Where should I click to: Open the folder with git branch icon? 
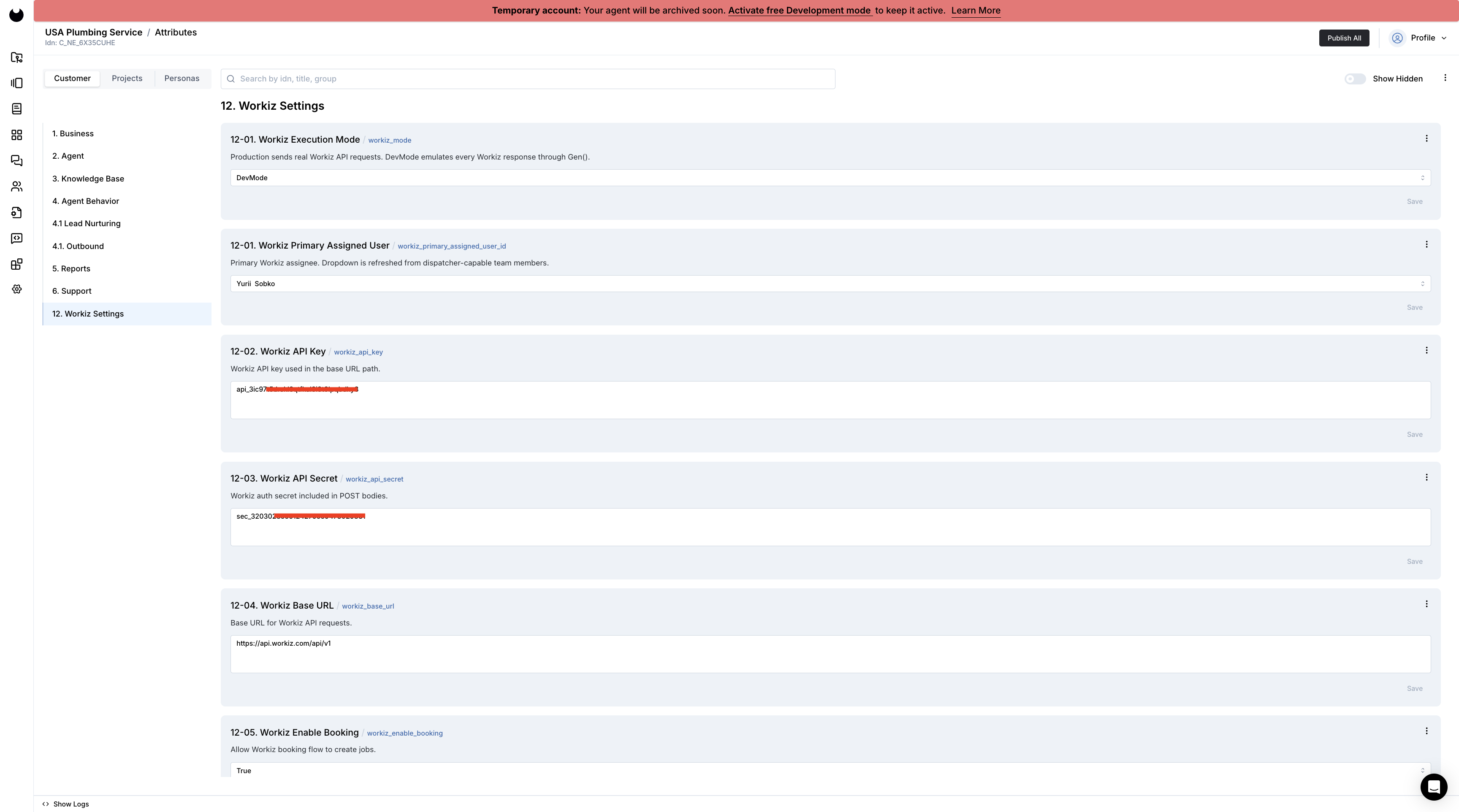point(17,57)
